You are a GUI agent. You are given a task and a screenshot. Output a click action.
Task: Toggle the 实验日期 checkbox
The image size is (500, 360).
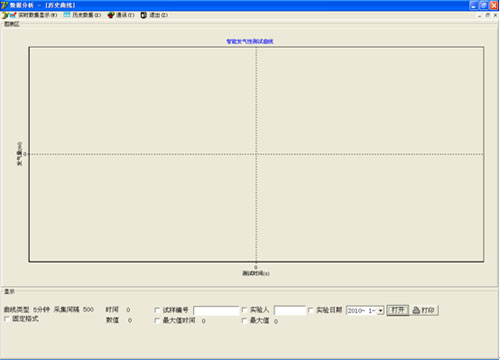(311, 310)
